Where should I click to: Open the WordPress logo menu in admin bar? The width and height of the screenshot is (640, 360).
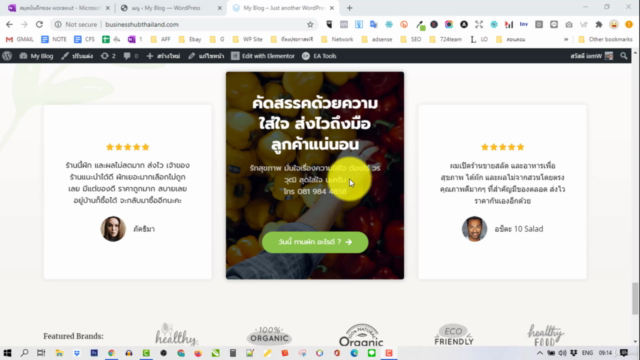[7, 56]
